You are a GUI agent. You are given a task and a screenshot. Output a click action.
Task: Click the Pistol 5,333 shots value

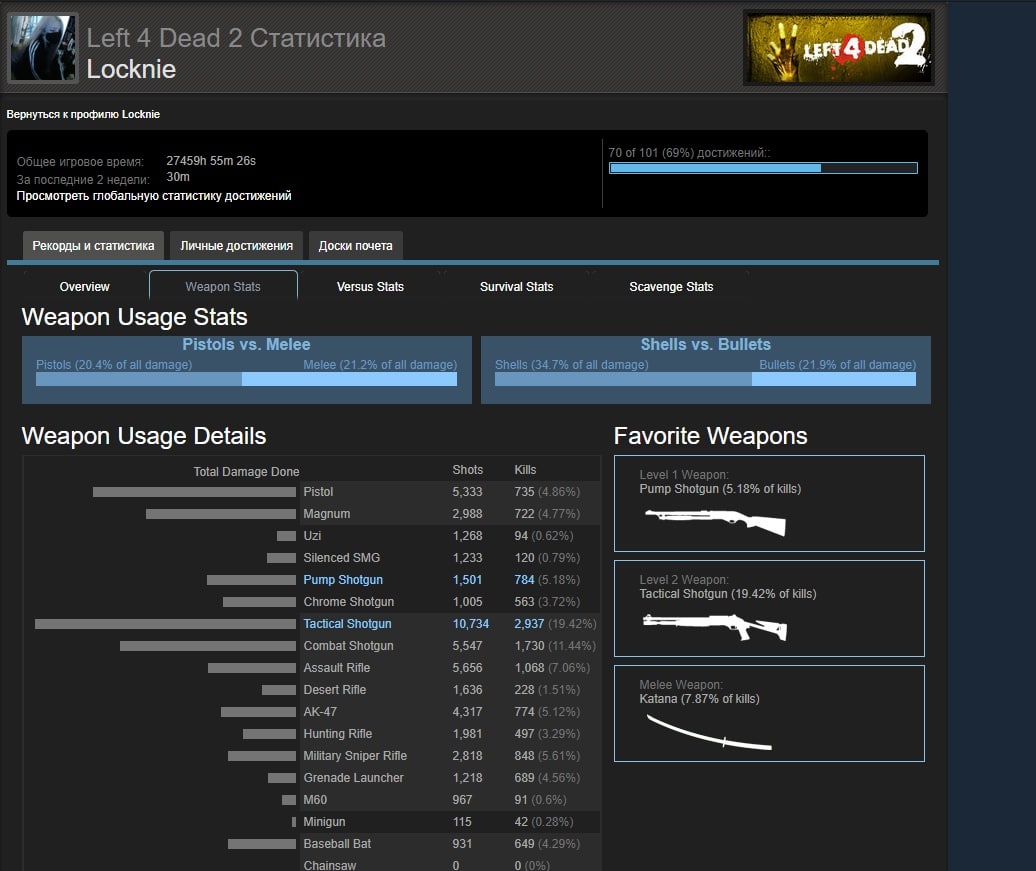pyautogui.click(x=468, y=492)
